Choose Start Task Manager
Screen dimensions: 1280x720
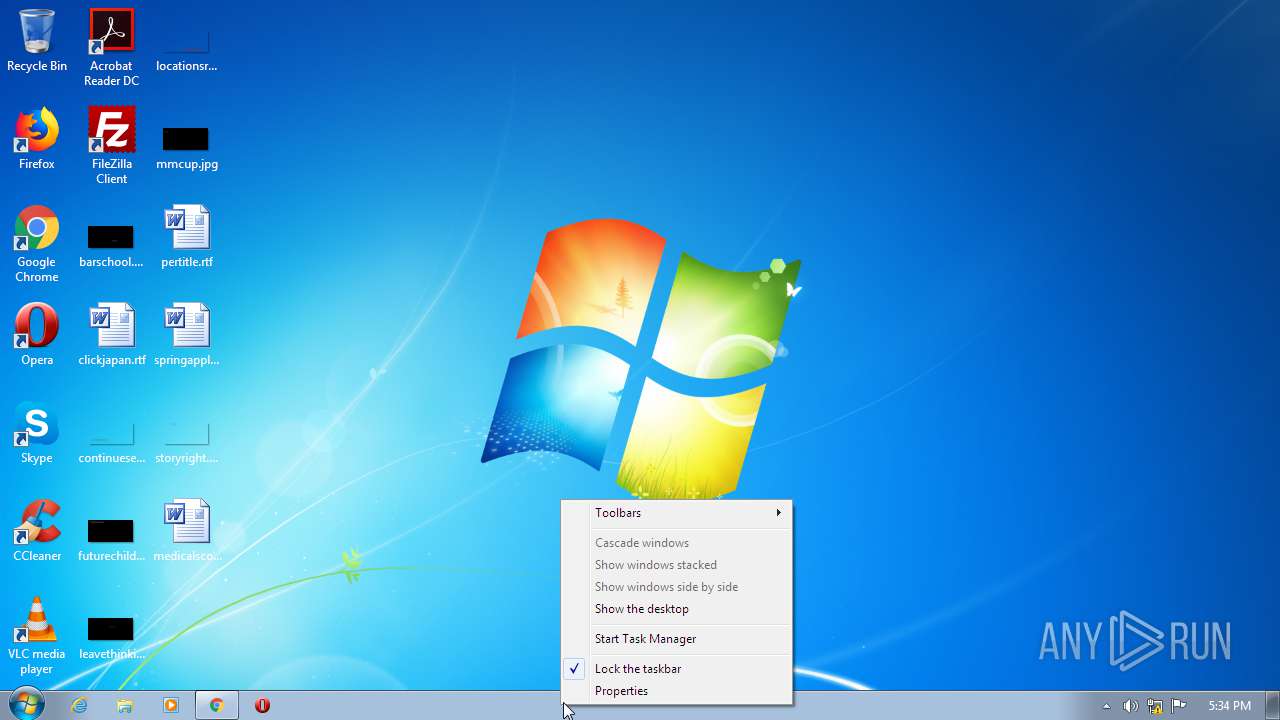click(677, 639)
